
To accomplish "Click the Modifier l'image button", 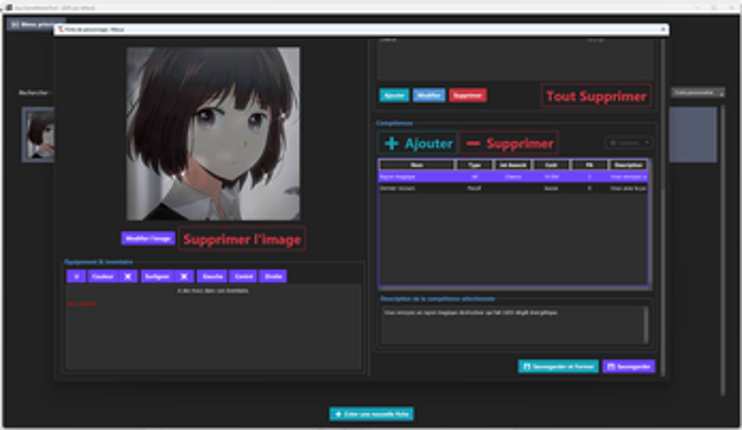I will point(148,238).
